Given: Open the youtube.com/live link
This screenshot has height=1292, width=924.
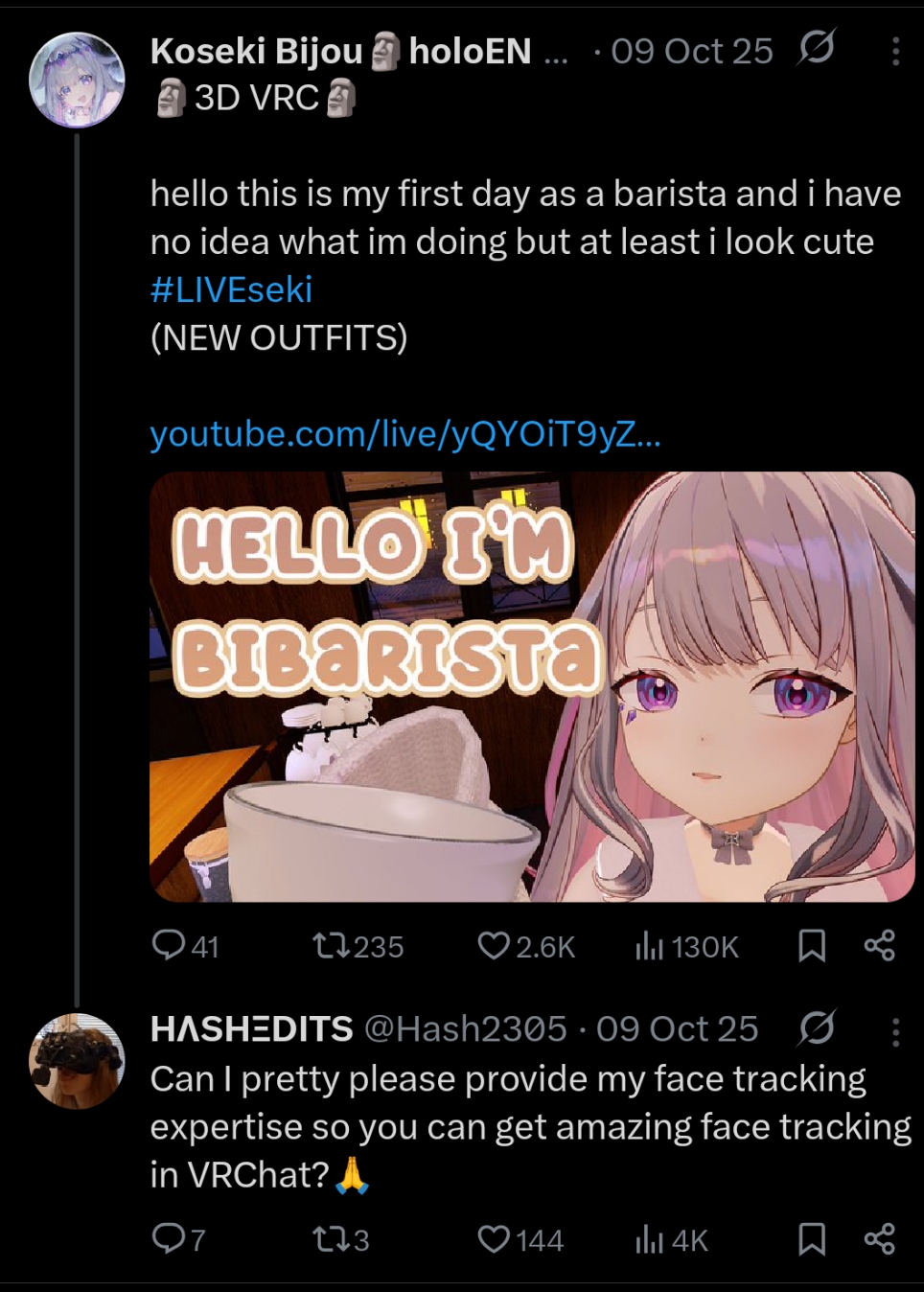Looking at the screenshot, I should (405, 434).
